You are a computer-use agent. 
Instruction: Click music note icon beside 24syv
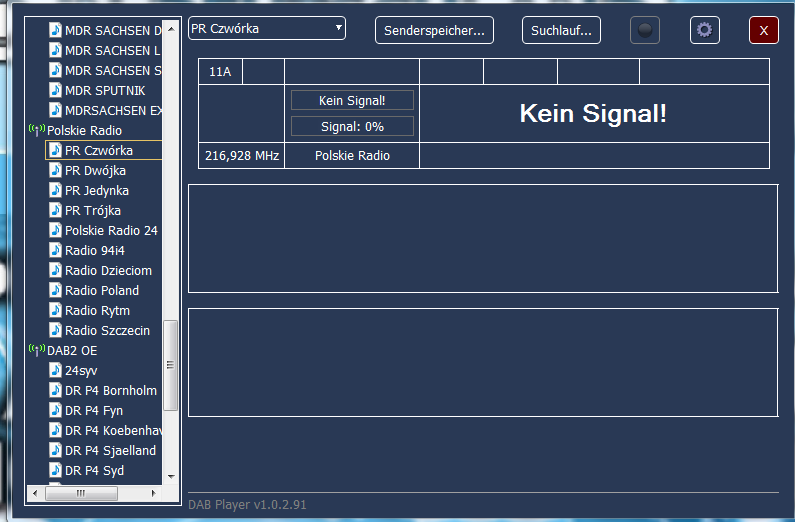coord(56,371)
